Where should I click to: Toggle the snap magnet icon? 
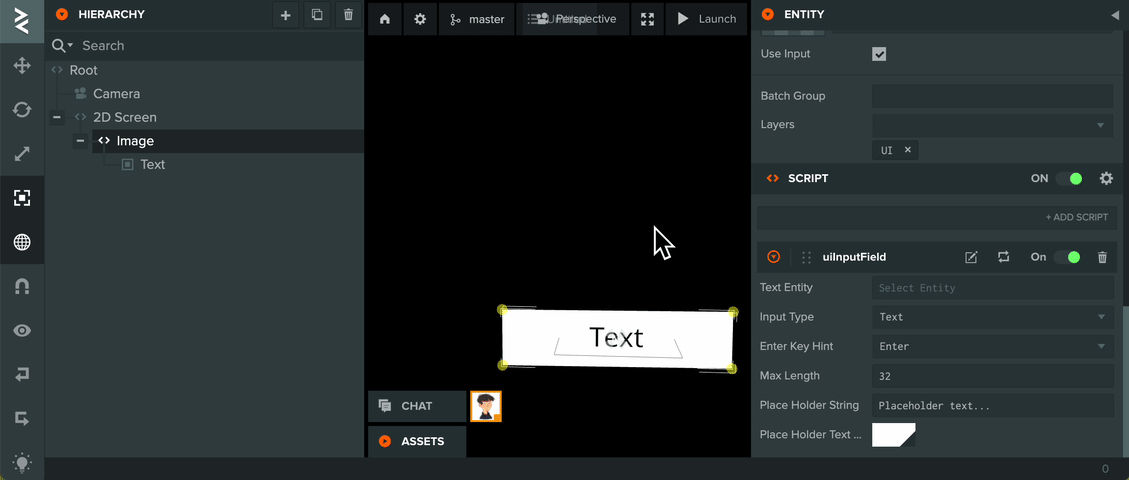pyautogui.click(x=22, y=286)
